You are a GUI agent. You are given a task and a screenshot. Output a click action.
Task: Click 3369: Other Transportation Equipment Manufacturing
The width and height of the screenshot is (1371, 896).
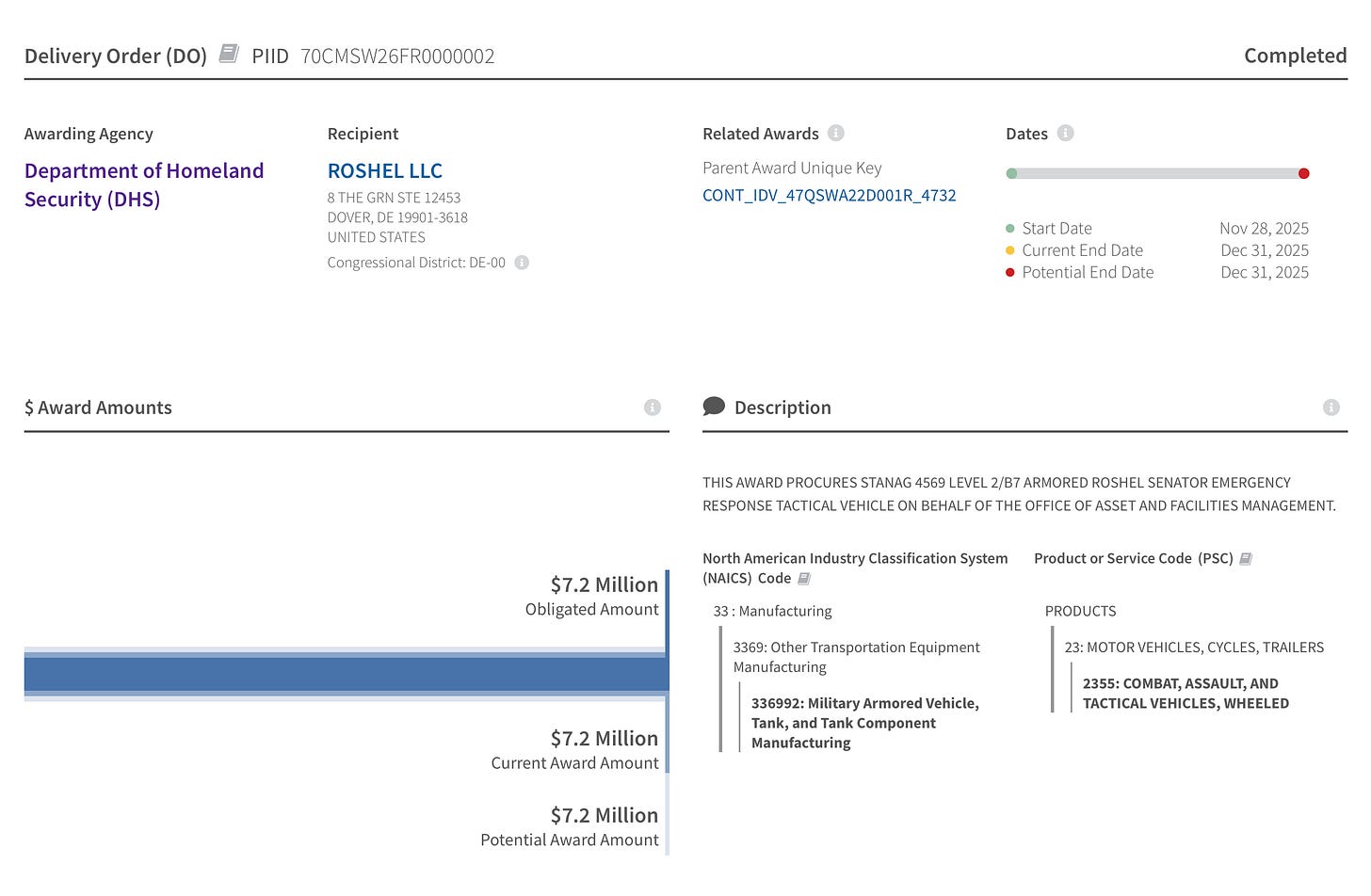pyautogui.click(x=857, y=657)
